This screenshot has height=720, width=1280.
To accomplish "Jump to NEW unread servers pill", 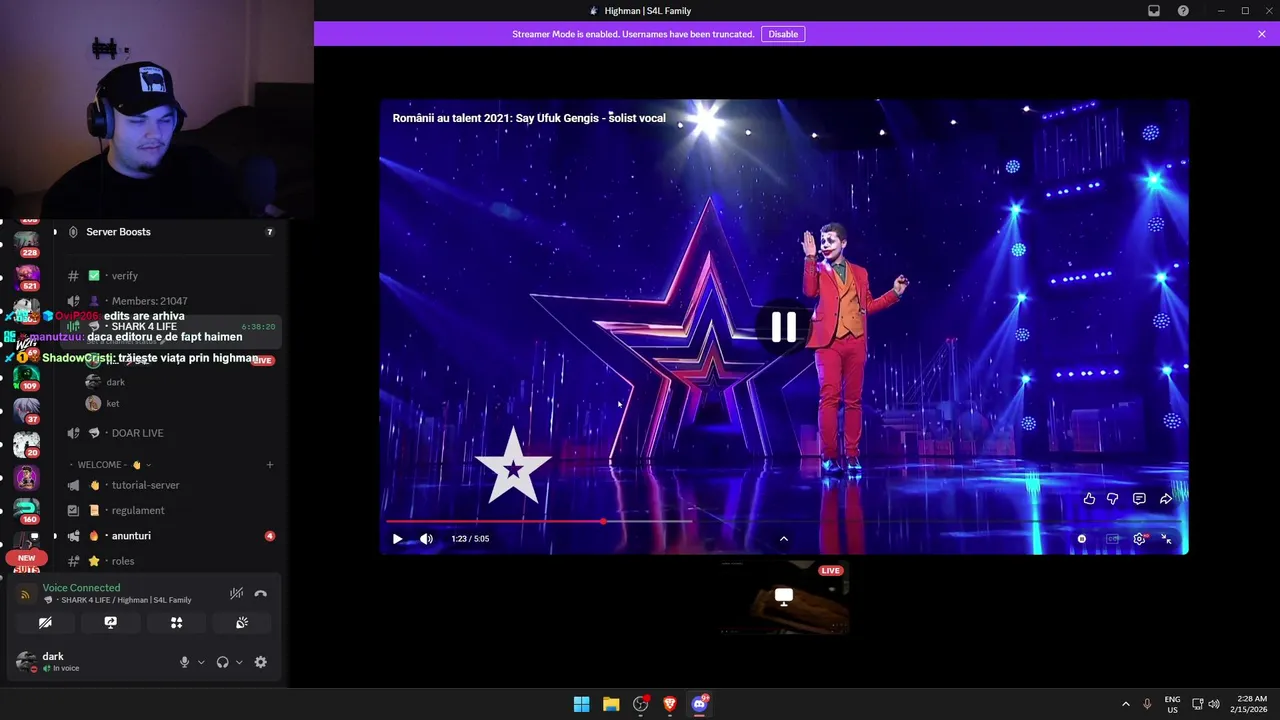I will [x=26, y=558].
